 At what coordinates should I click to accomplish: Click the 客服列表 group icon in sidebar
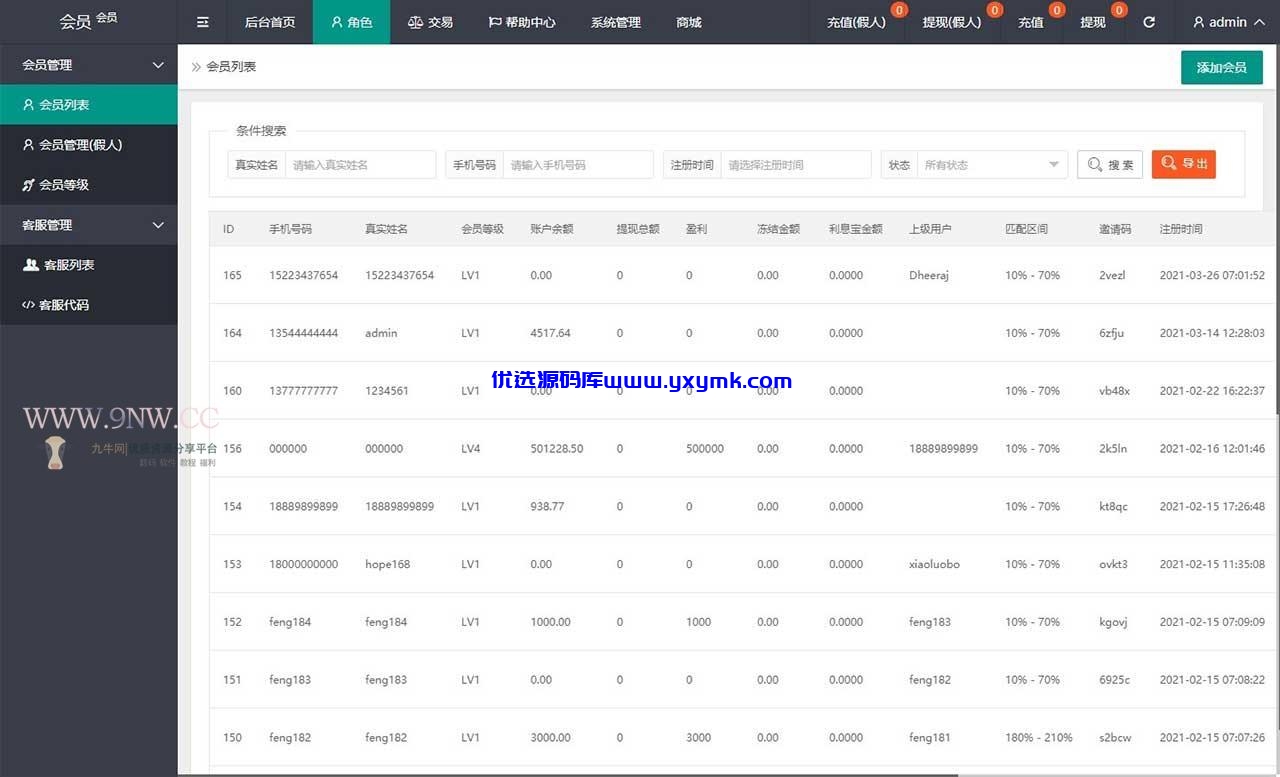pyautogui.click(x=31, y=265)
